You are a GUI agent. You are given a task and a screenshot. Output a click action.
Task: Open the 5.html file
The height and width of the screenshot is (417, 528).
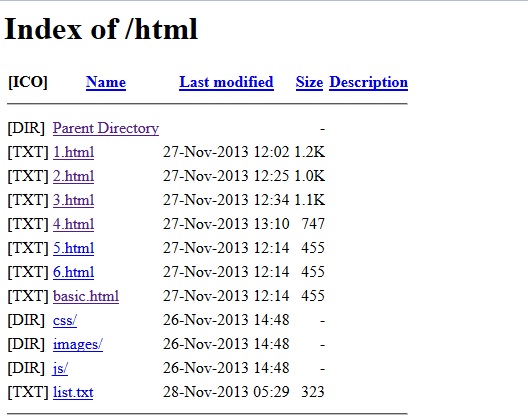[x=73, y=248]
